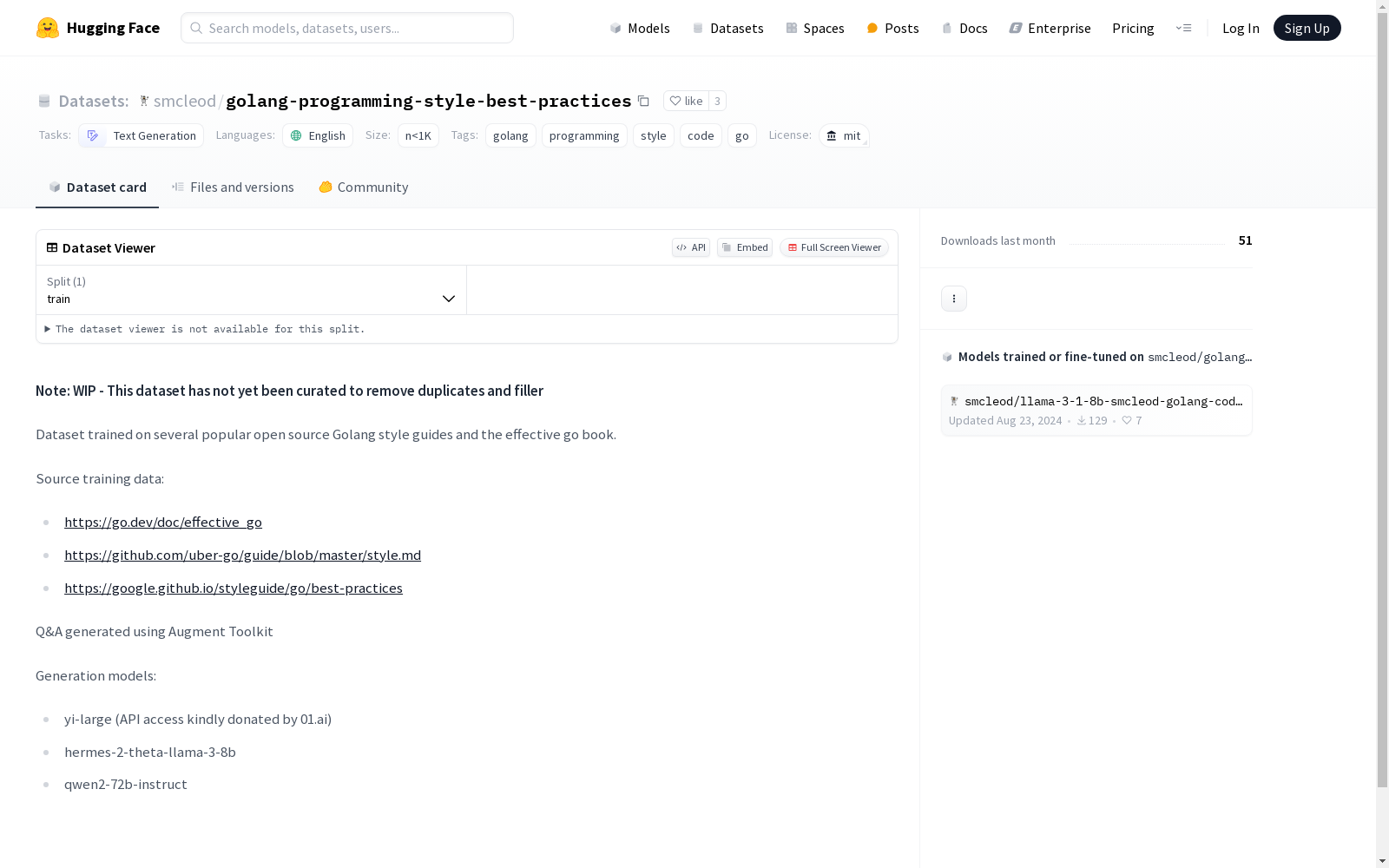Open the Models nav item
This screenshot has width=1389, height=868.
(x=640, y=28)
